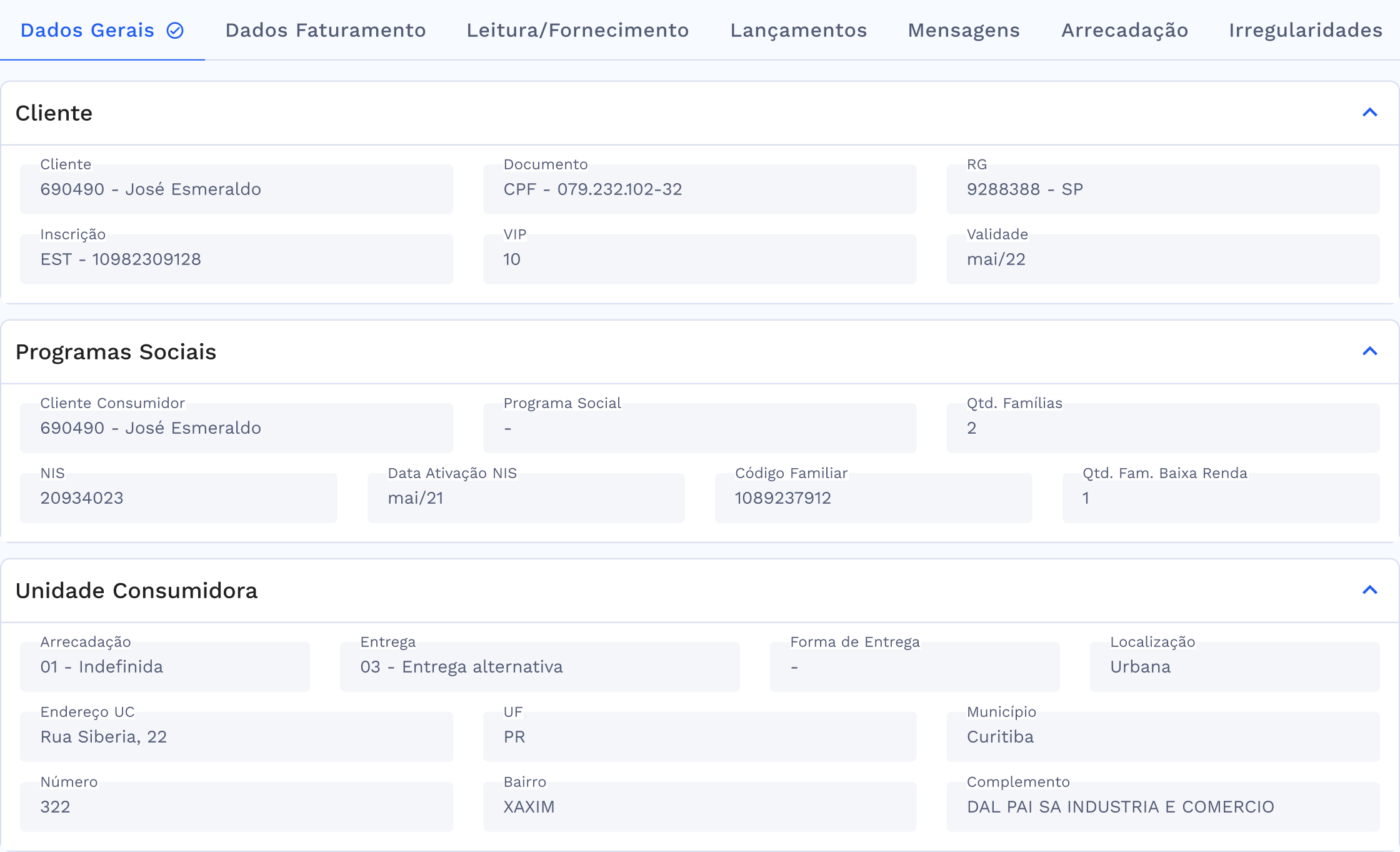Collapse the Programas Sociais section
The image size is (1400, 852).
1369,351
